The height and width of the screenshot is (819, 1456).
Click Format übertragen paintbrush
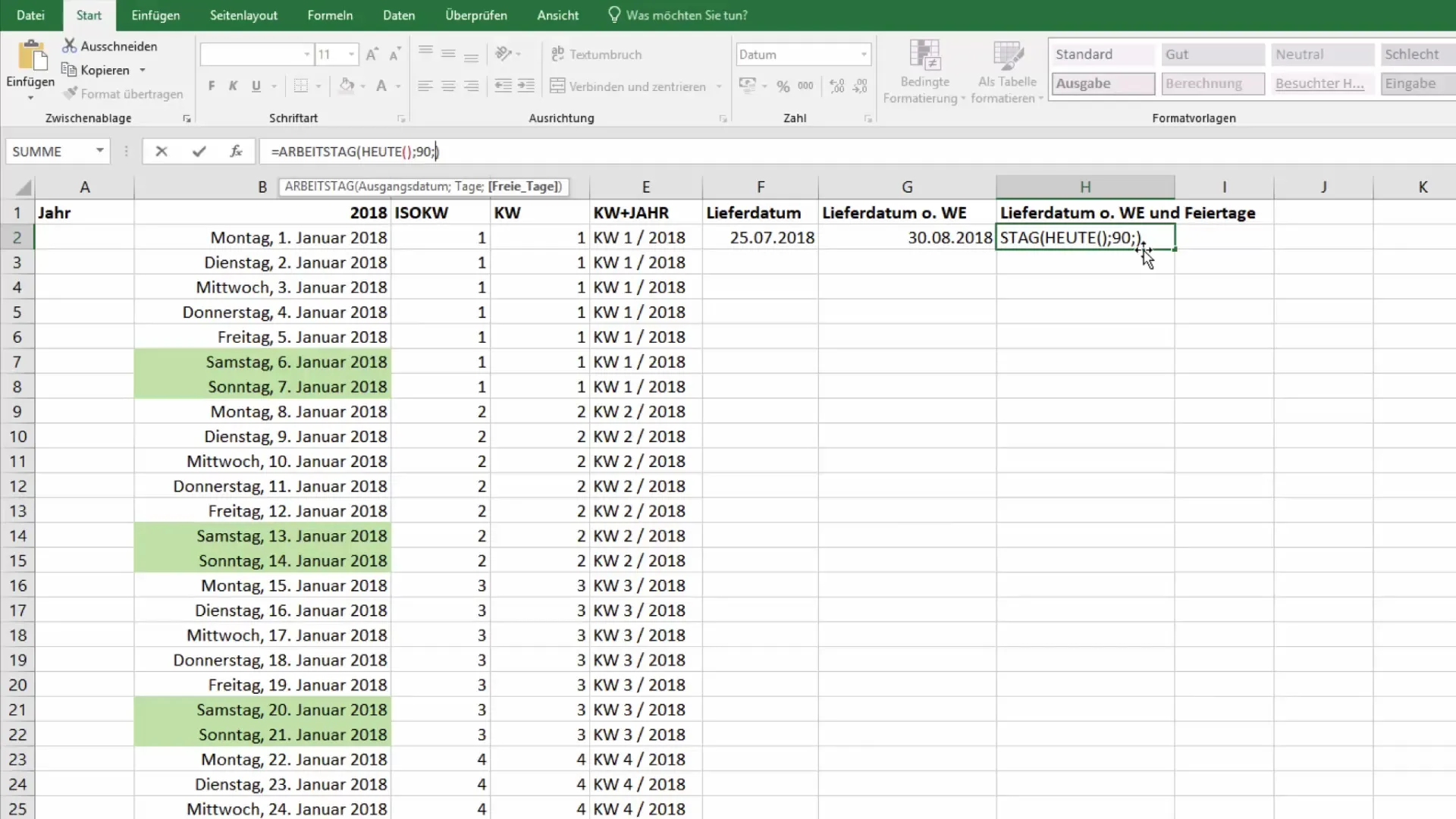(71, 93)
